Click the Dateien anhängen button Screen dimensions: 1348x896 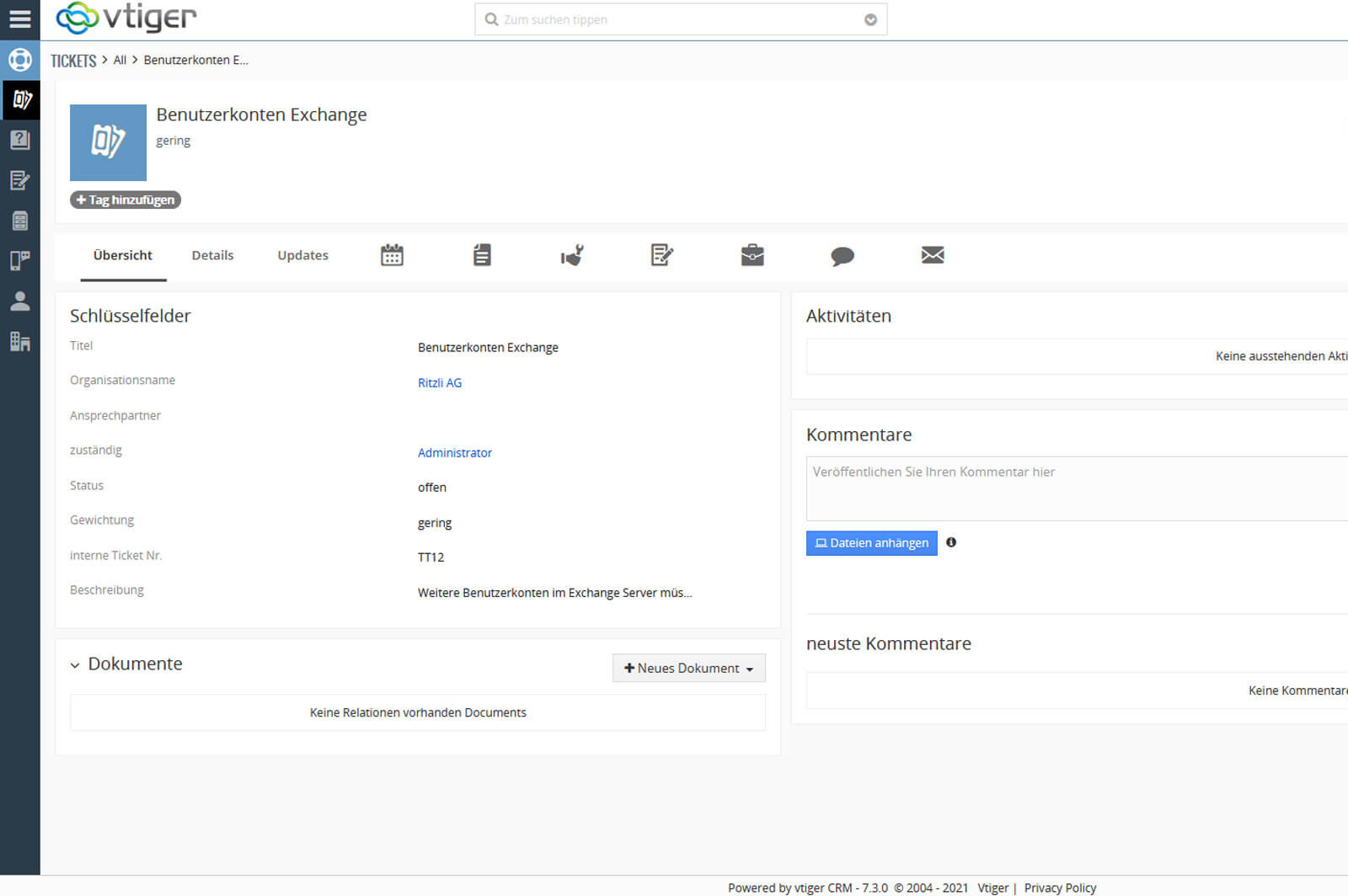(x=871, y=543)
